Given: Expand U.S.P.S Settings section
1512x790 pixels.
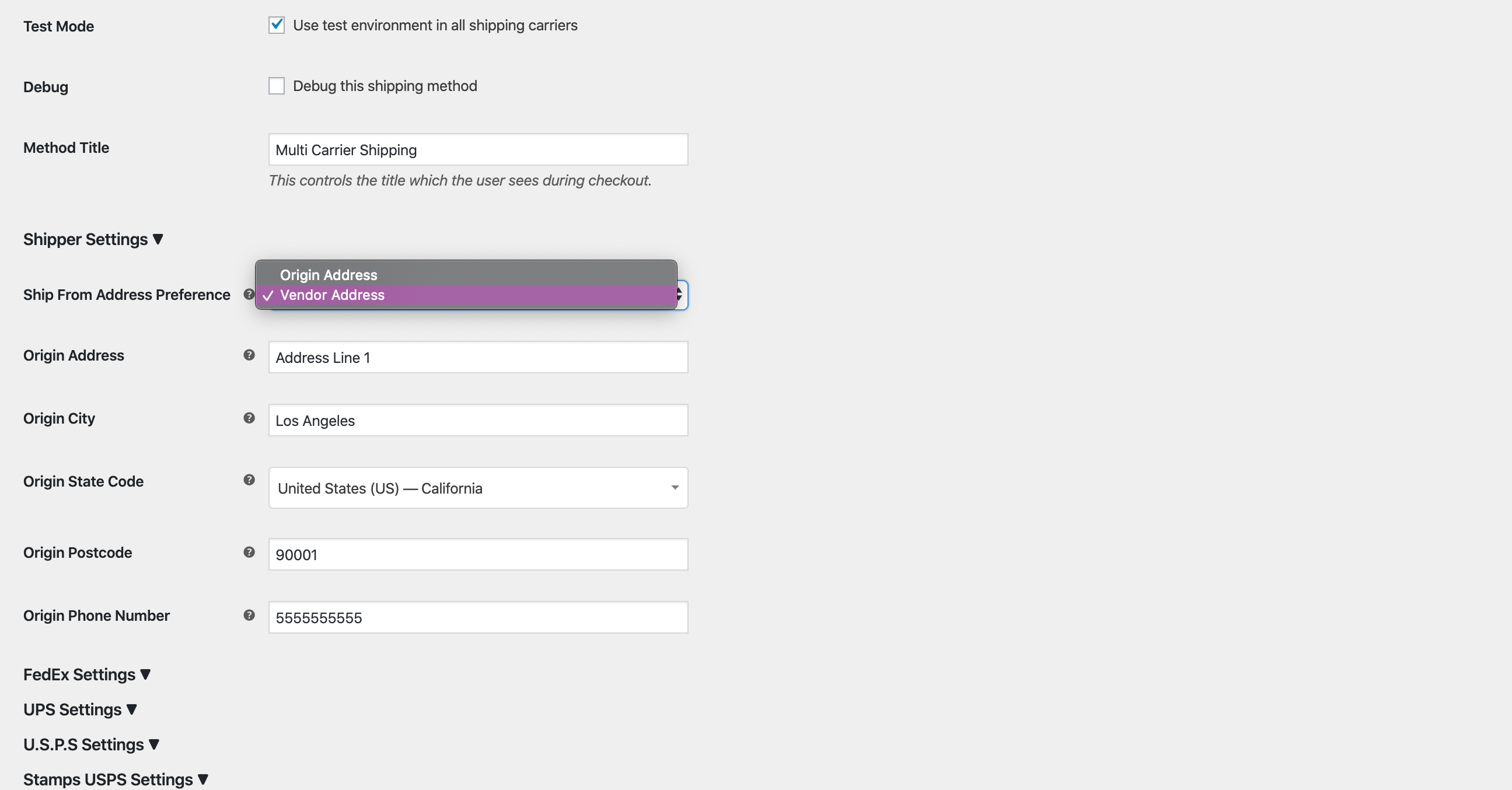Looking at the screenshot, I should (90, 744).
